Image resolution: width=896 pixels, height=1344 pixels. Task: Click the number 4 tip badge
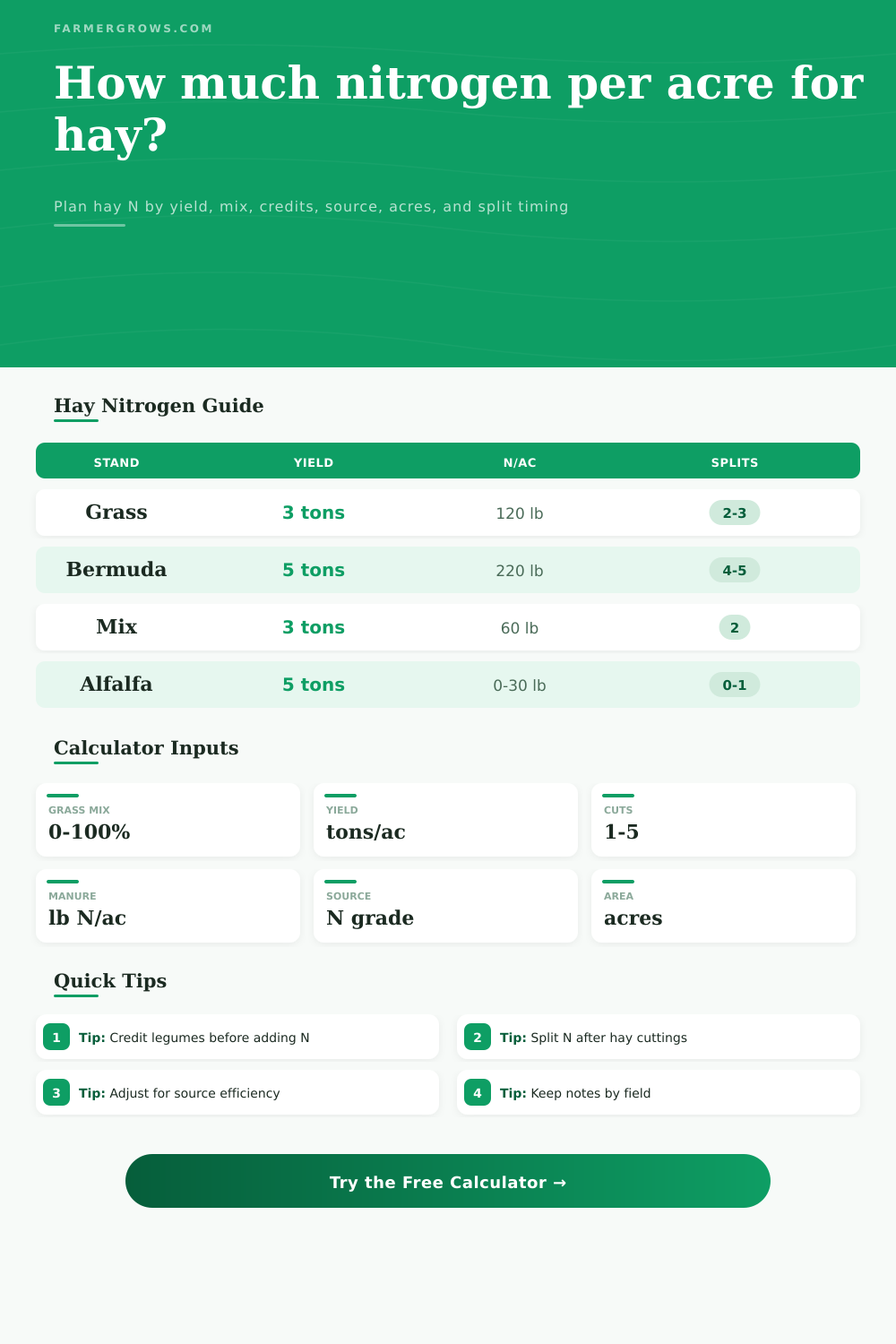pos(478,1092)
